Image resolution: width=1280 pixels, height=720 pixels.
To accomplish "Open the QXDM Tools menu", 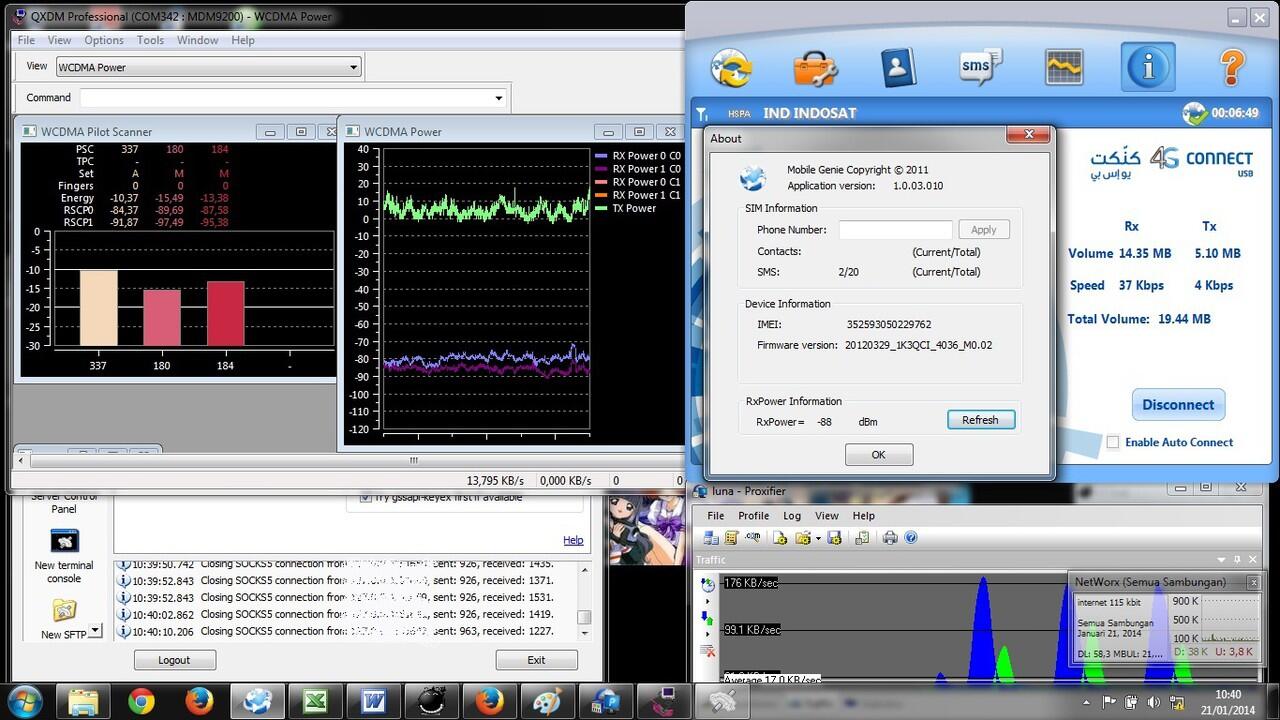I will 150,40.
